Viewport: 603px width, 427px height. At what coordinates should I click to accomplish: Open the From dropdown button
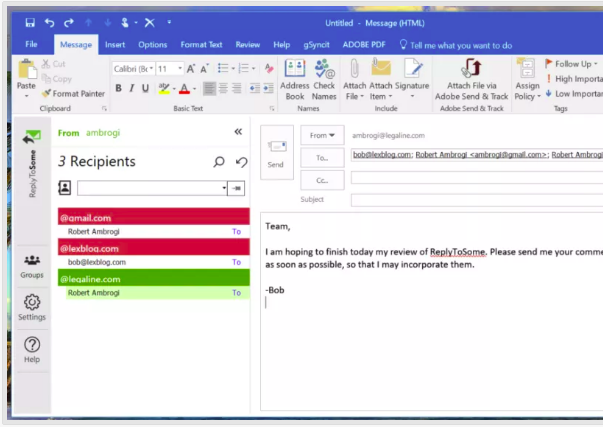coord(322,135)
